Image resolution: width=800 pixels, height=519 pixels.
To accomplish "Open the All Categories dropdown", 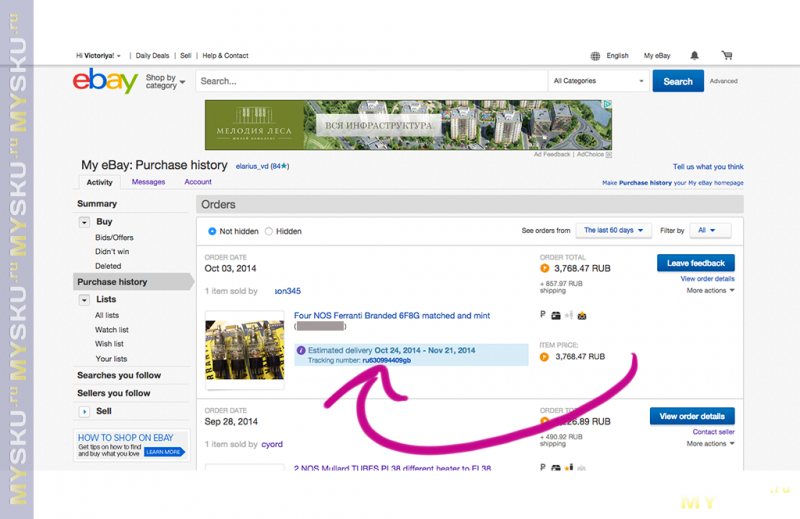I will pos(599,81).
